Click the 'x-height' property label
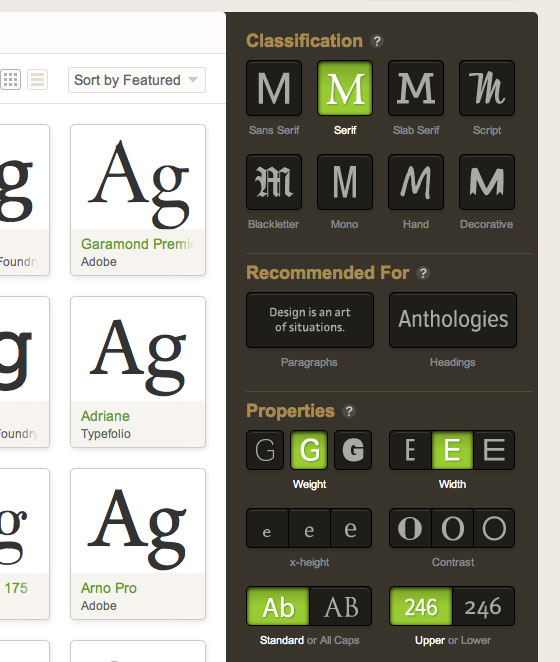 (x=309, y=562)
